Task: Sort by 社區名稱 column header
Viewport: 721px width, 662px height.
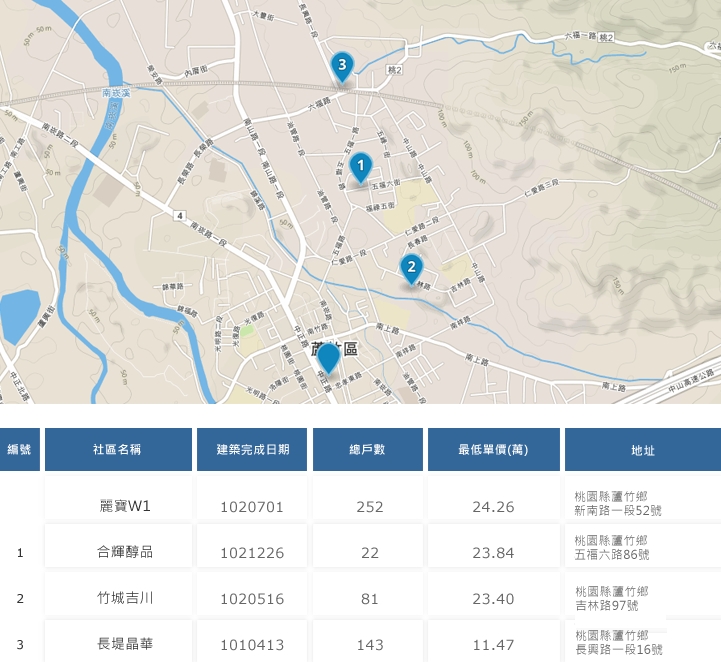Action: point(118,450)
